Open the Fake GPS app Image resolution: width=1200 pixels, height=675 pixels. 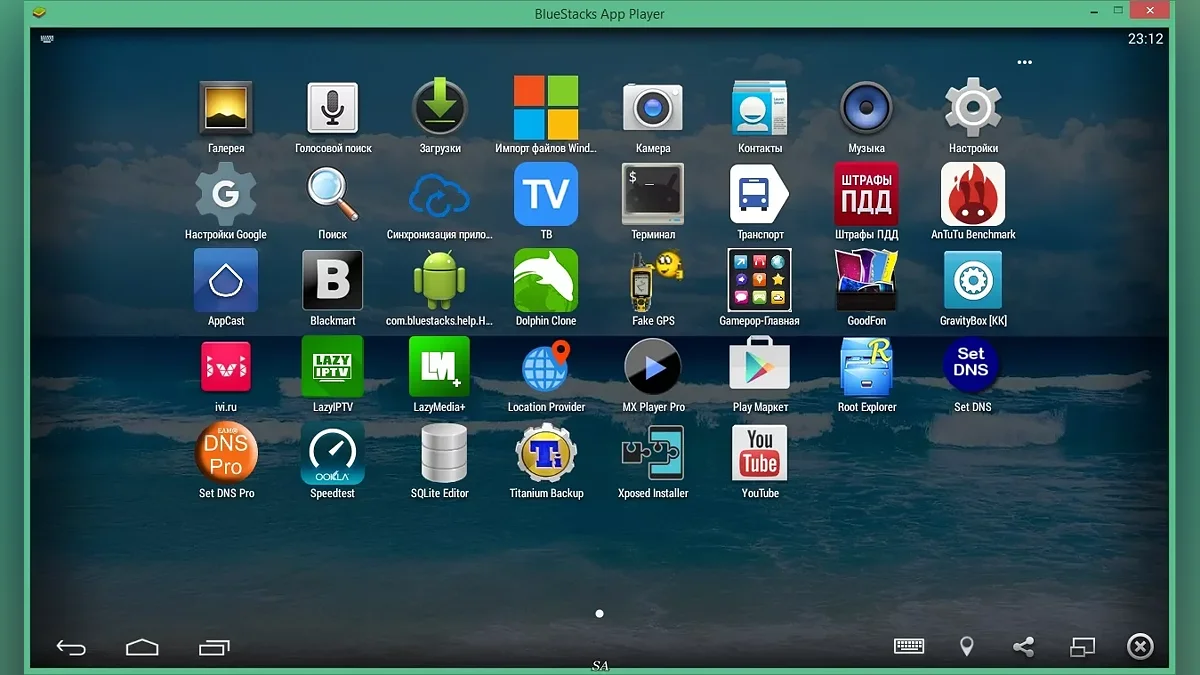[x=653, y=281]
